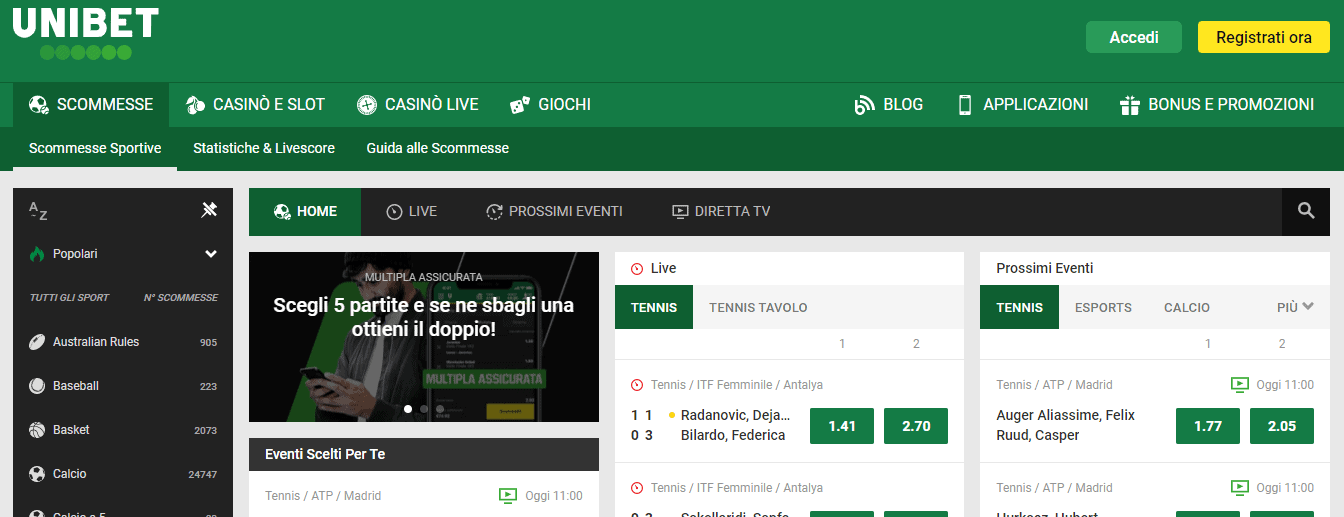Click the Giochi dice icon
The height and width of the screenshot is (517, 1344).
[x=520, y=105]
